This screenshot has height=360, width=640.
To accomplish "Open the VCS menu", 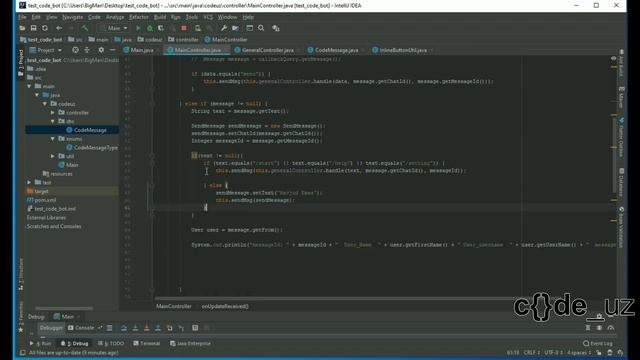I will click(x=208, y=17).
